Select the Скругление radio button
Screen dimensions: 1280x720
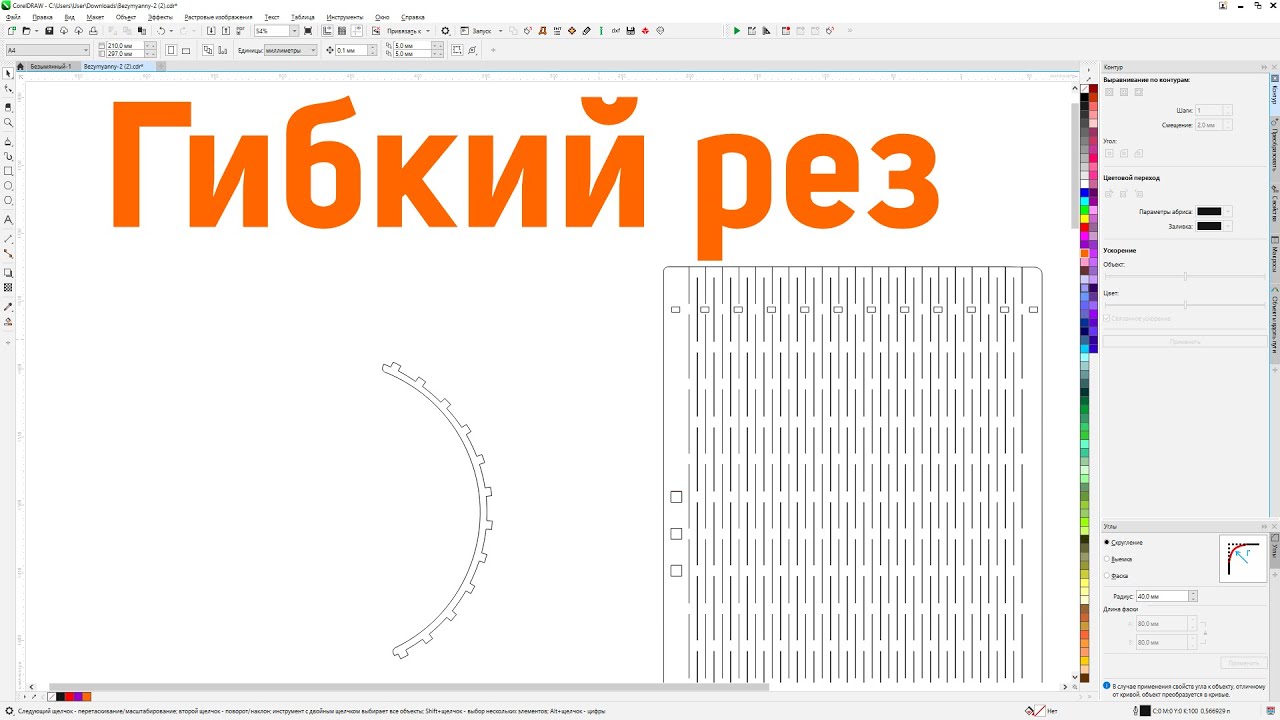(x=1107, y=542)
